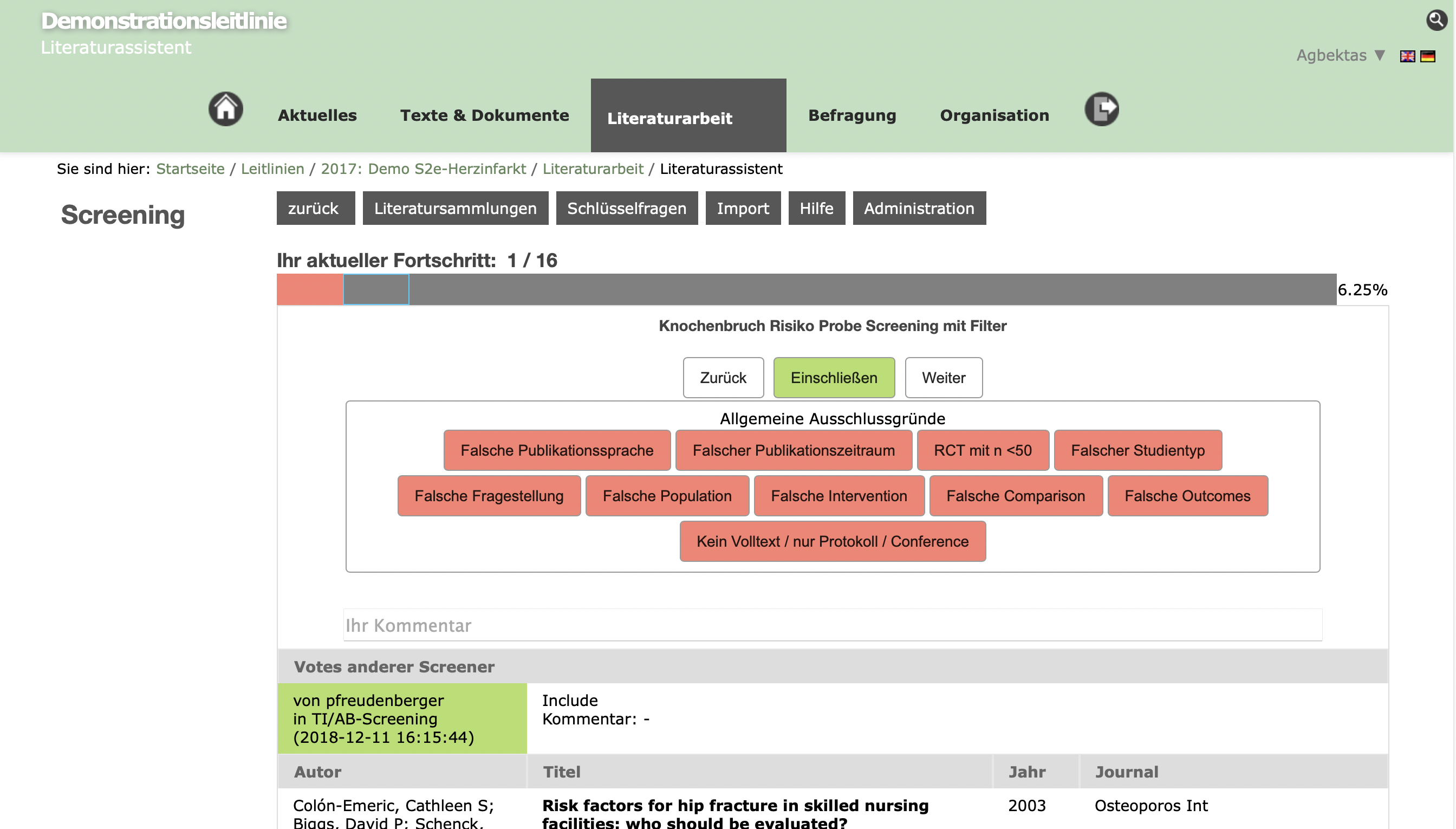Focus the Ihr Kommentar input field
This screenshot has width=1456, height=829.
tap(832, 625)
